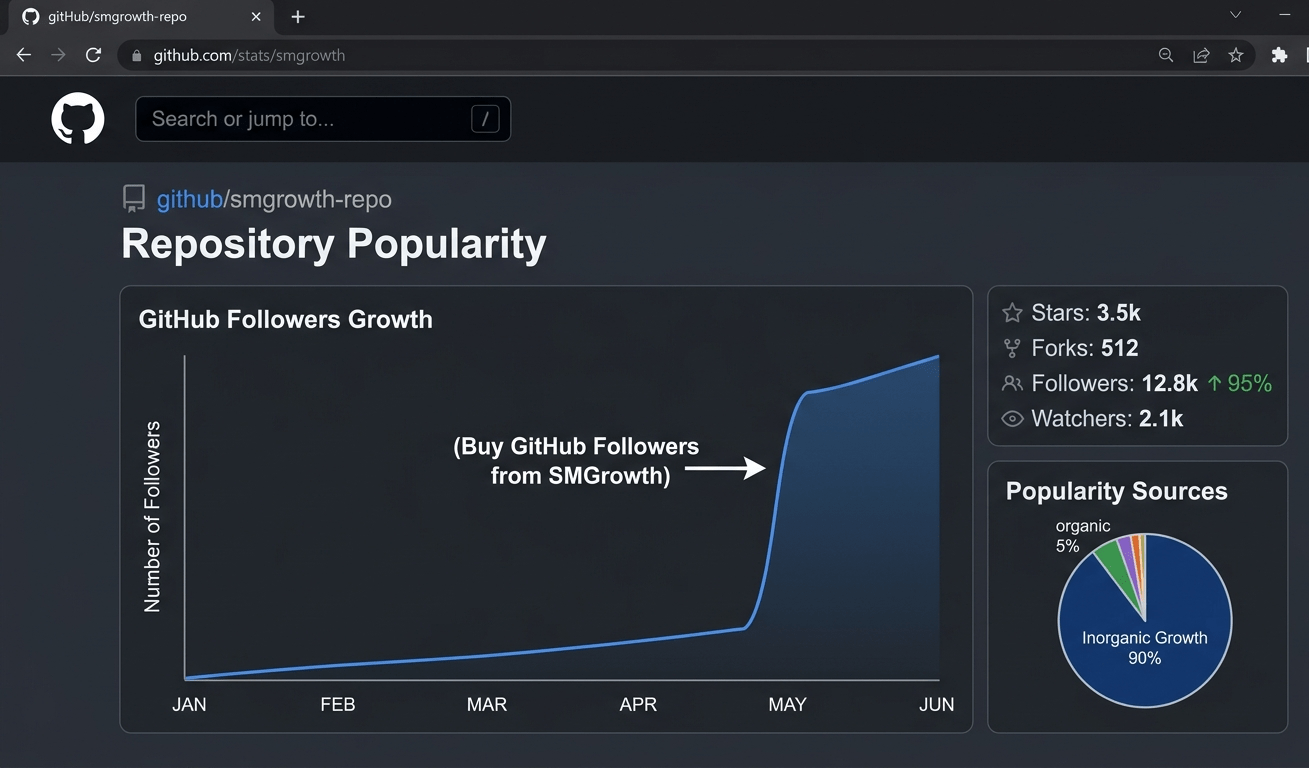Click the green 95% increase indicator
Screen dimensions: 1309x768
tap(1239, 383)
